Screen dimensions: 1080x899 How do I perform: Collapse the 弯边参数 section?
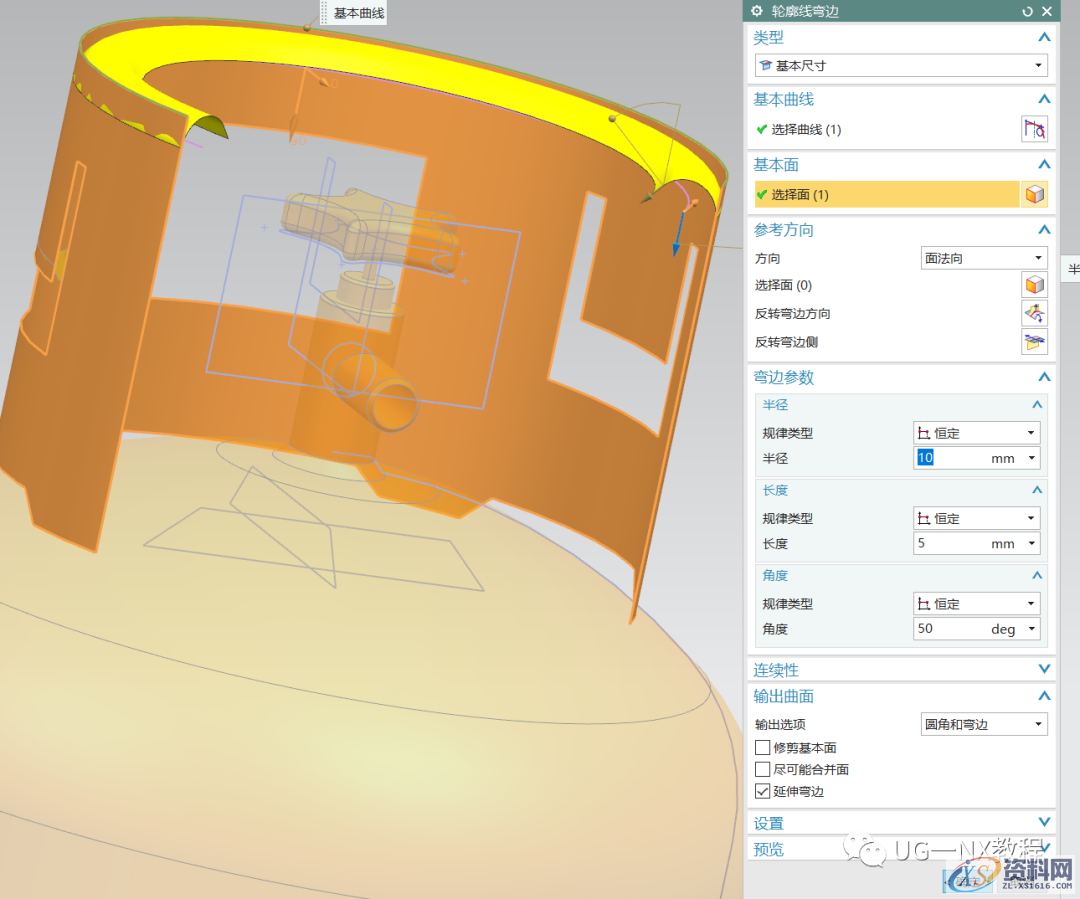[x=1044, y=377]
